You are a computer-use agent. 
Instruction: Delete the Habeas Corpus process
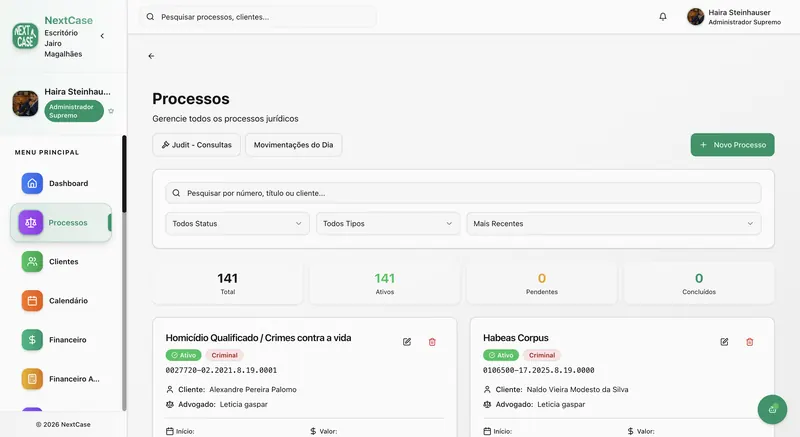coord(749,342)
